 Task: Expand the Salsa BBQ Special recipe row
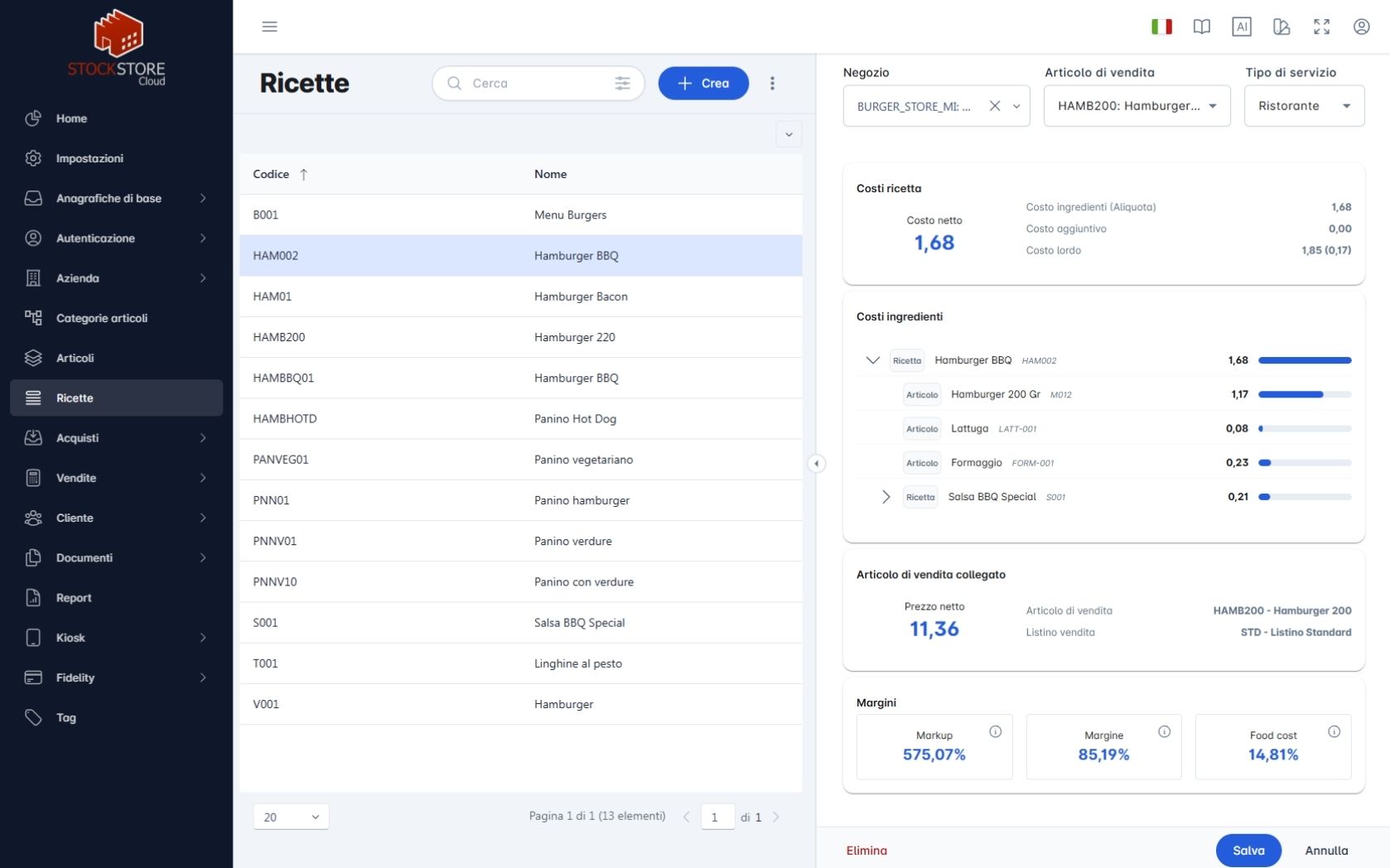pyautogui.click(x=886, y=497)
